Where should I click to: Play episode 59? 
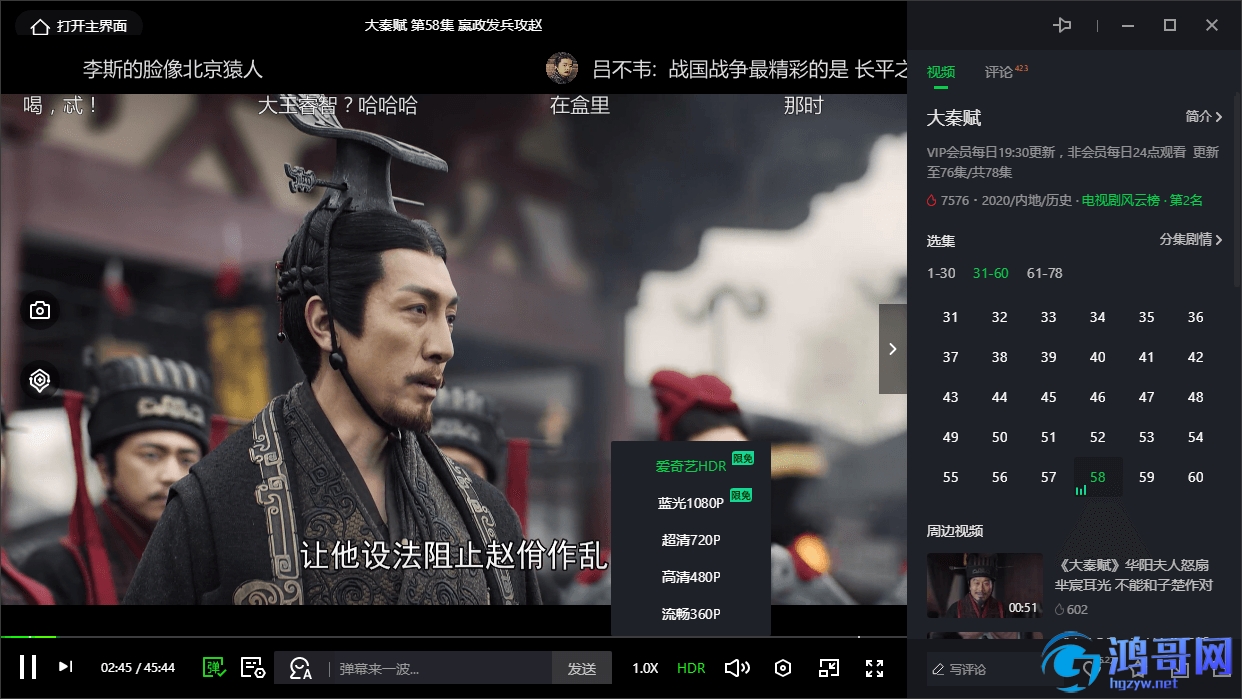click(x=1147, y=477)
